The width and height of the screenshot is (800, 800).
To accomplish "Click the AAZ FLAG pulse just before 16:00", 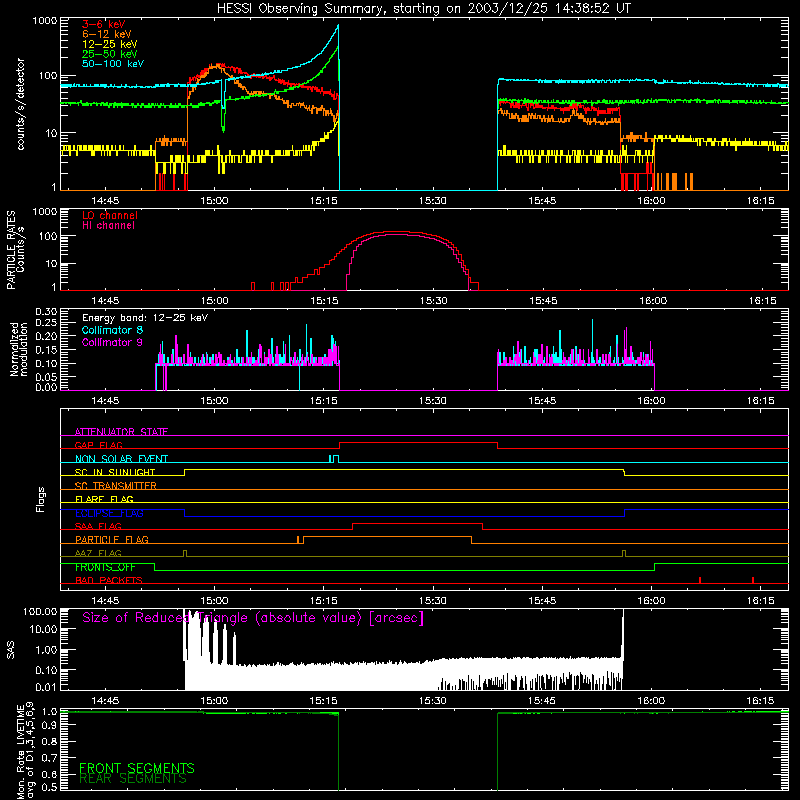I will pyautogui.click(x=624, y=554).
